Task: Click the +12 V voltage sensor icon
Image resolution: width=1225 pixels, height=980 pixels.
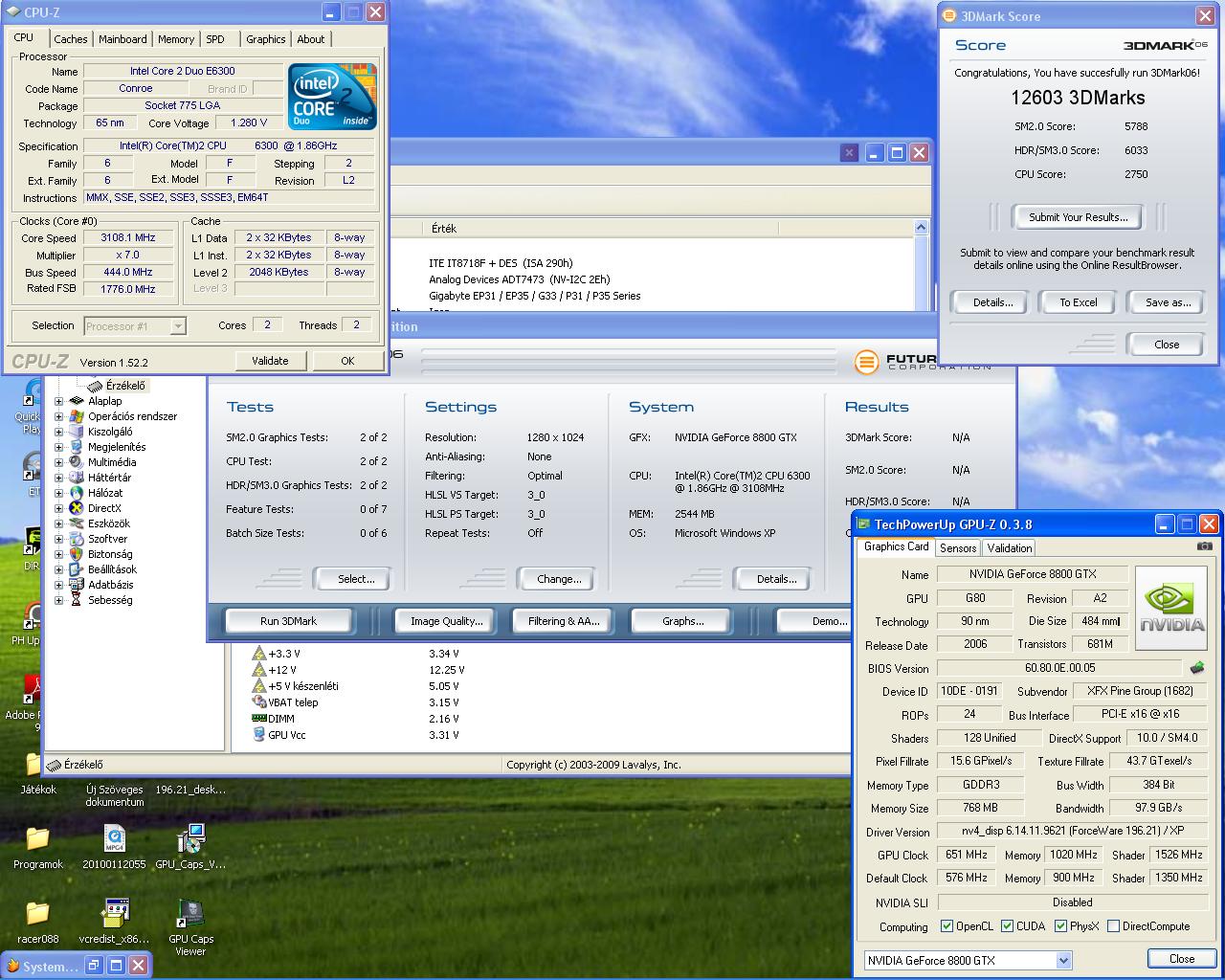Action: 258,670
